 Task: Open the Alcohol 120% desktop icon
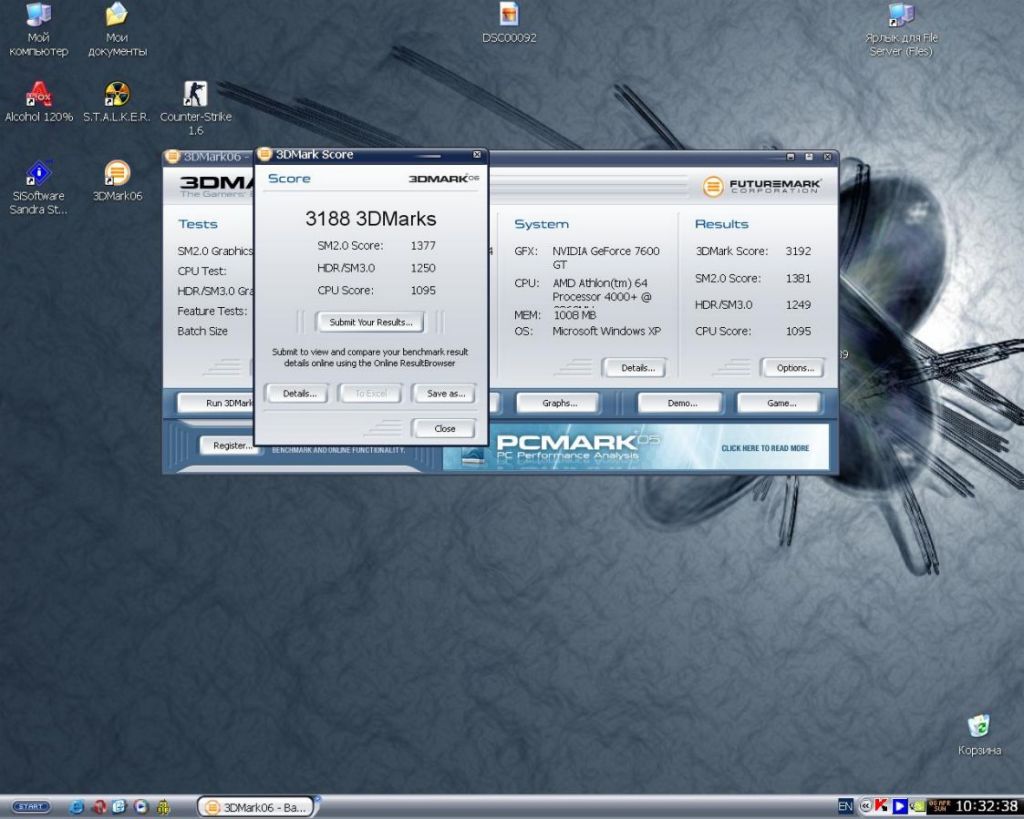pos(38,95)
